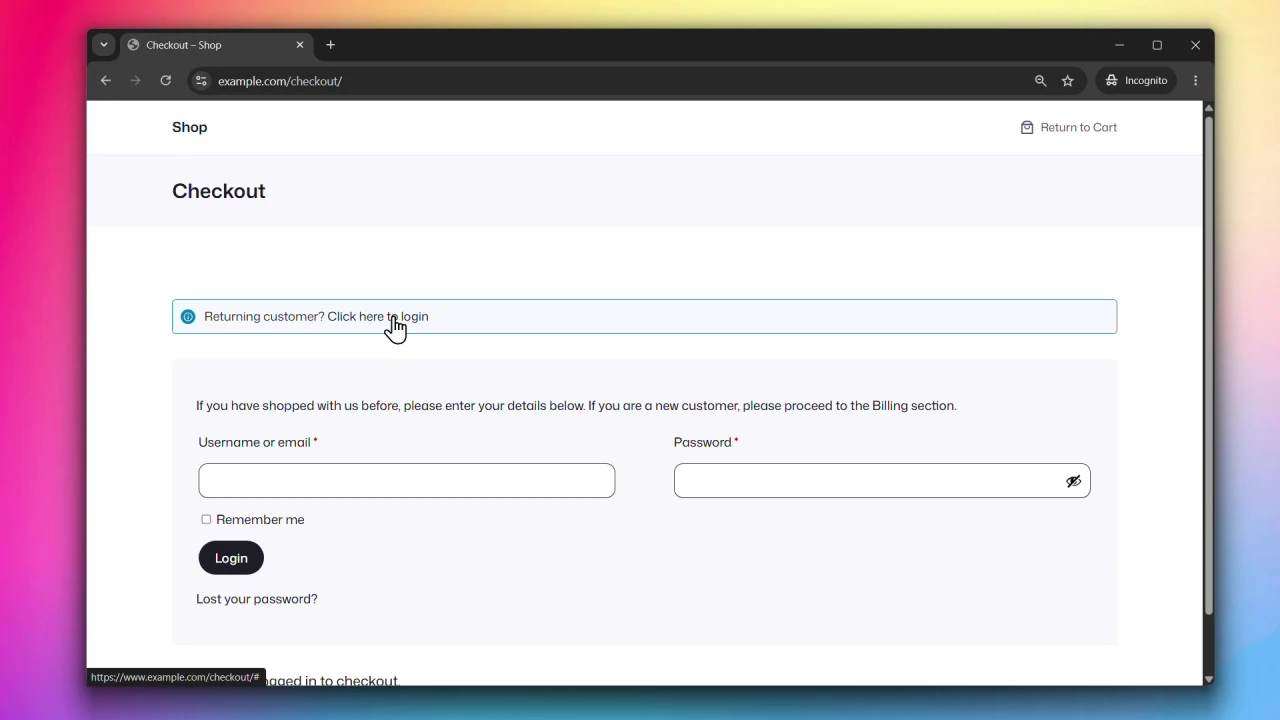Screen dimensions: 1280x720
Task: Click Lost your password? link
Action: tap(257, 599)
